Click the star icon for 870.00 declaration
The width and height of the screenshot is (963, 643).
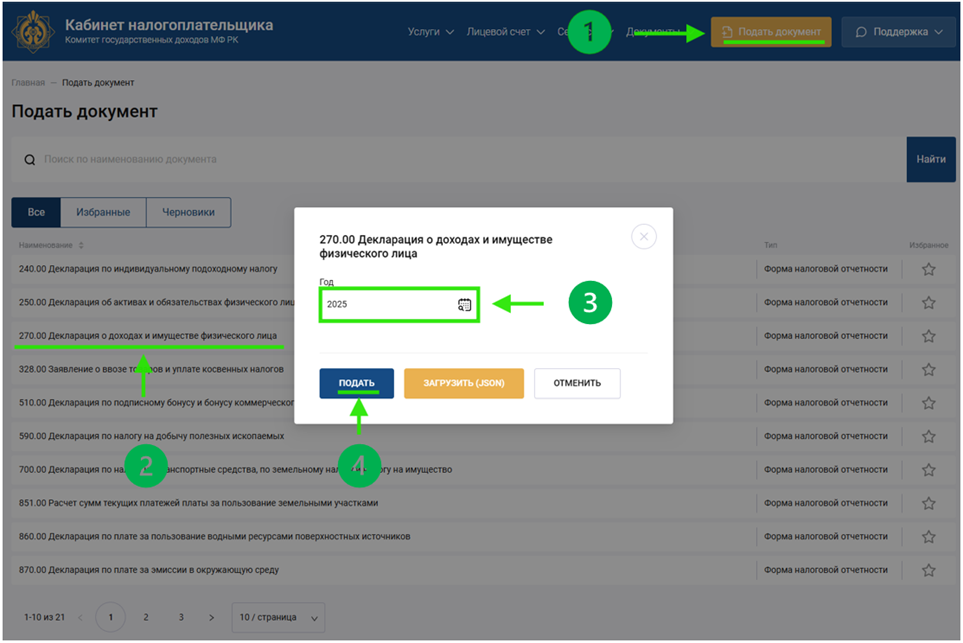[928, 570]
